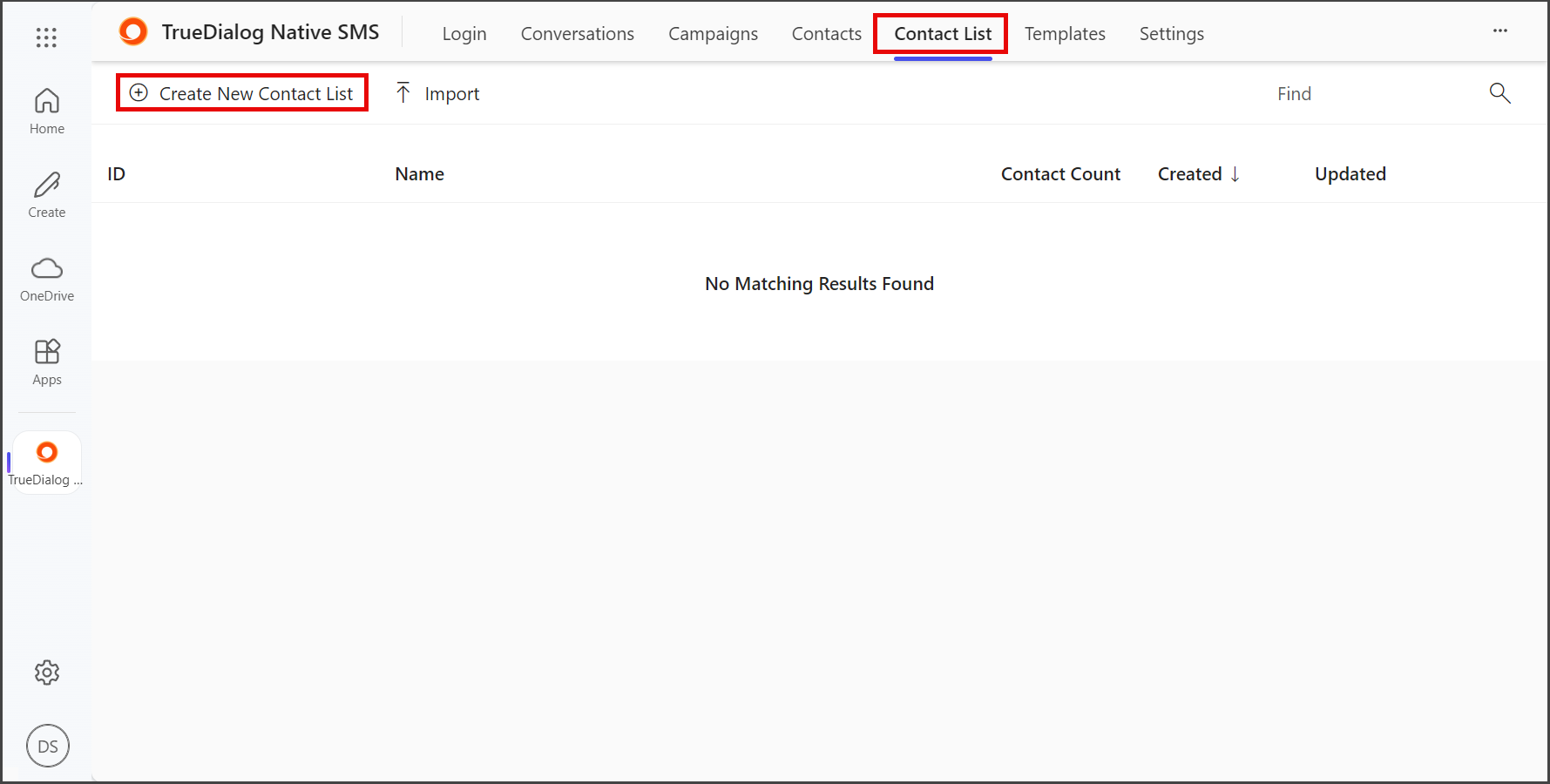Go to Home in the sidebar
This screenshot has height=784, width=1550.
(x=47, y=112)
